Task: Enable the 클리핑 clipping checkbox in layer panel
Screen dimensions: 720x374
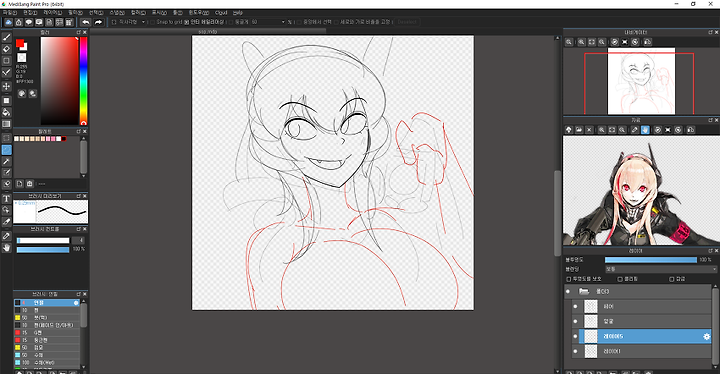Action: coord(620,279)
